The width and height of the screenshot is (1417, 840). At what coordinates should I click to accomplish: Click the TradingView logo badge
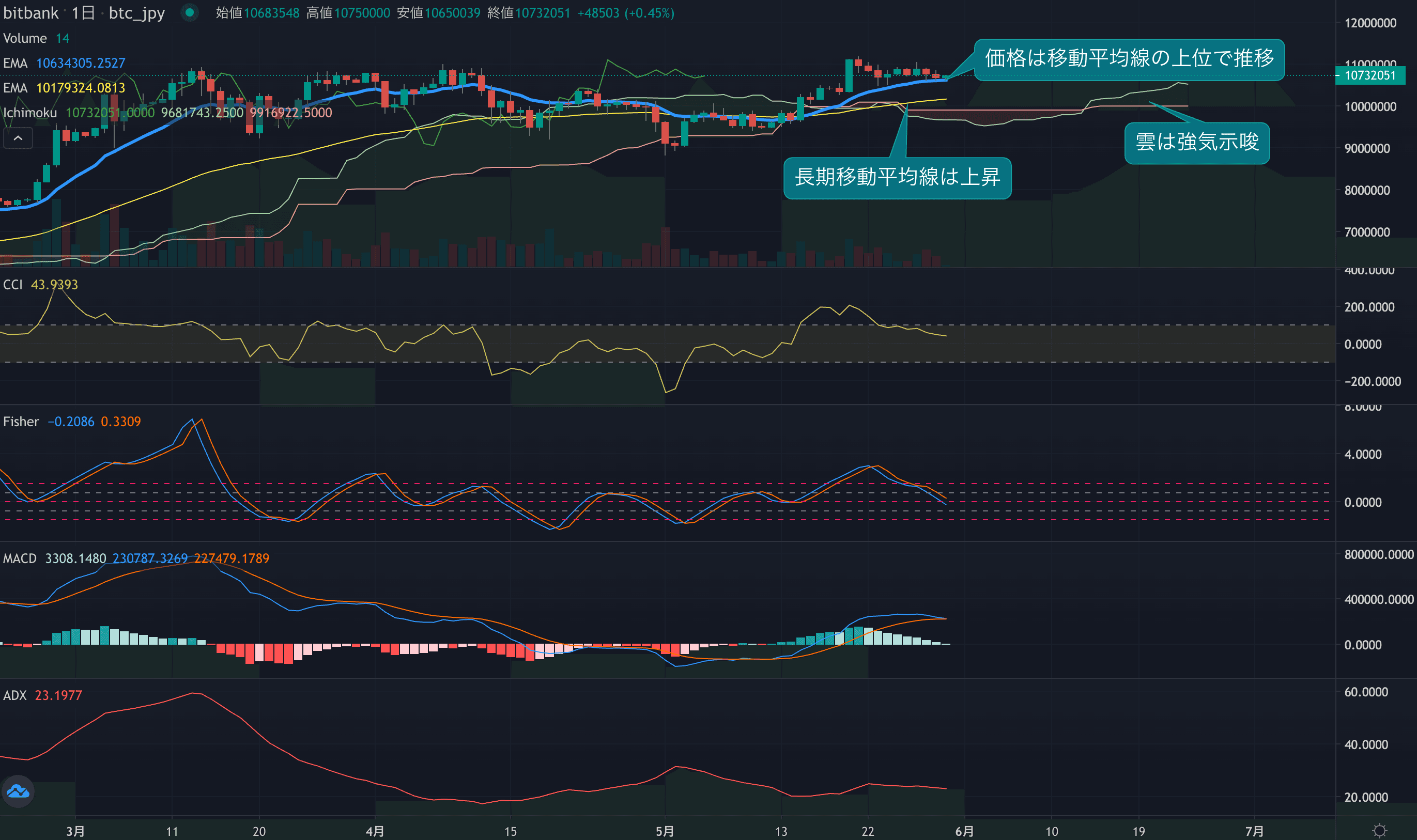[x=18, y=791]
